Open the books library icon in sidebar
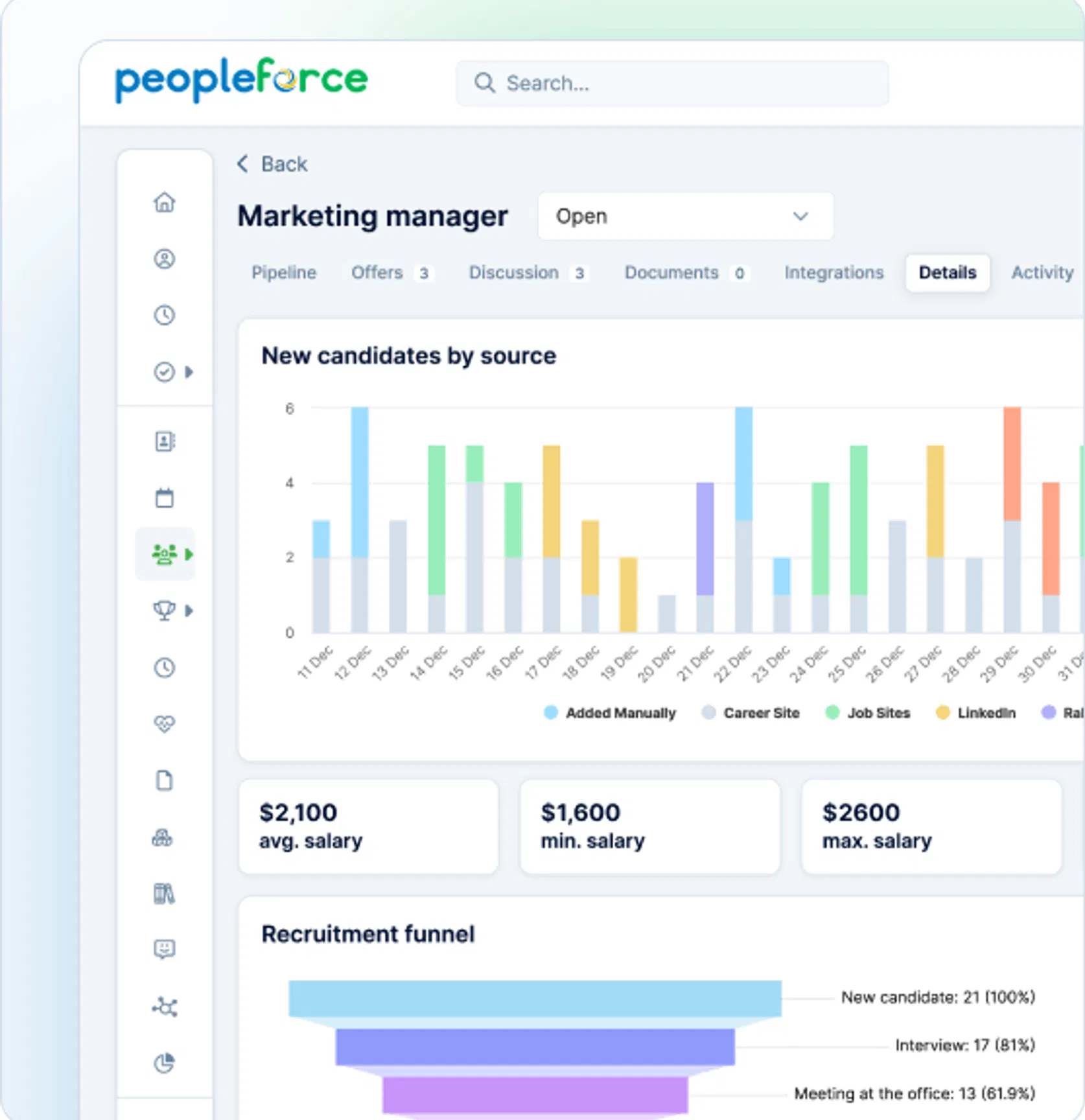 pyautogui.click(x=165, y=894)
